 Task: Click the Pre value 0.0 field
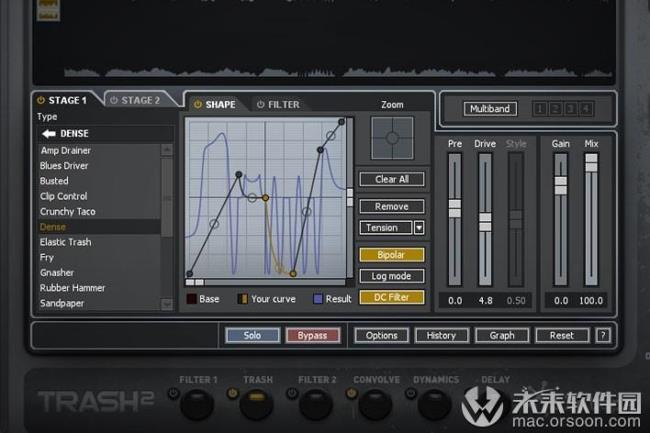[455, 301]
